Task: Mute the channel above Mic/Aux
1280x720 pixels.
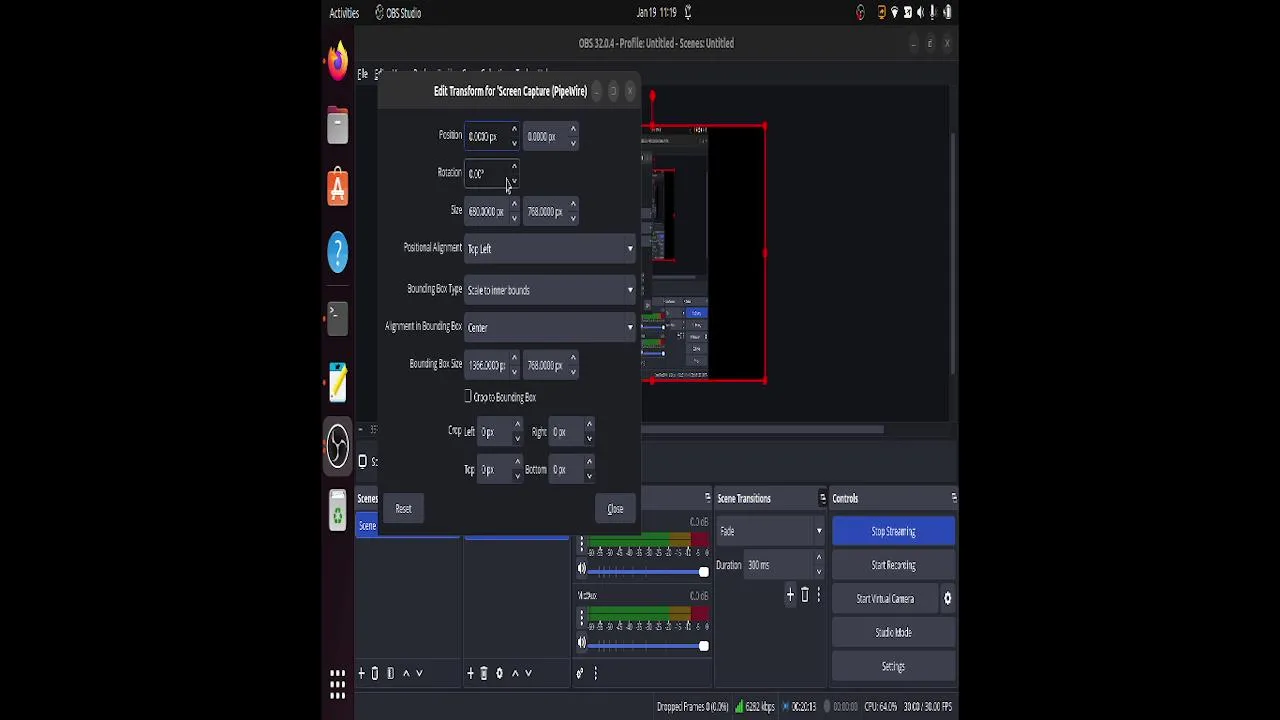Action: [582, 569]
